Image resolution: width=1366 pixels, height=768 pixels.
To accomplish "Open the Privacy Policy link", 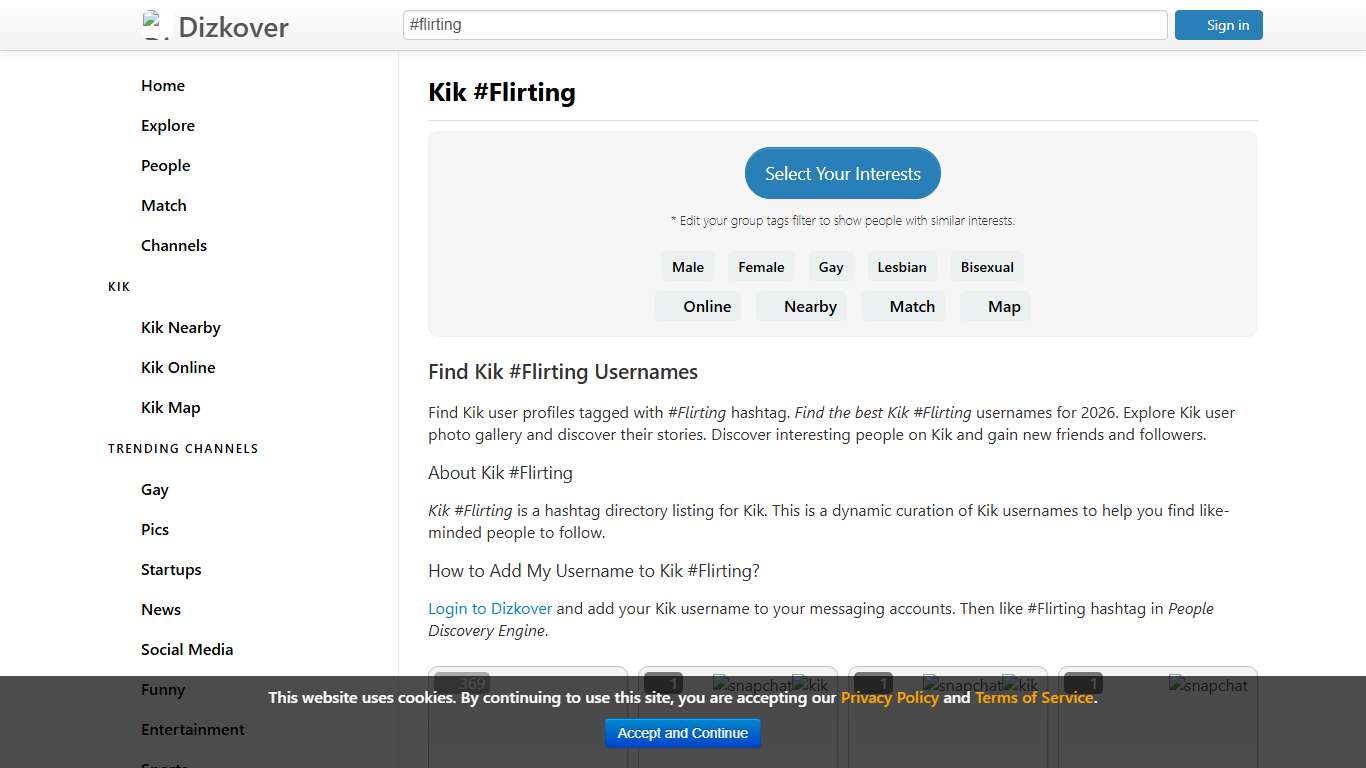I will pyautogui.click(x=890, y=697).
